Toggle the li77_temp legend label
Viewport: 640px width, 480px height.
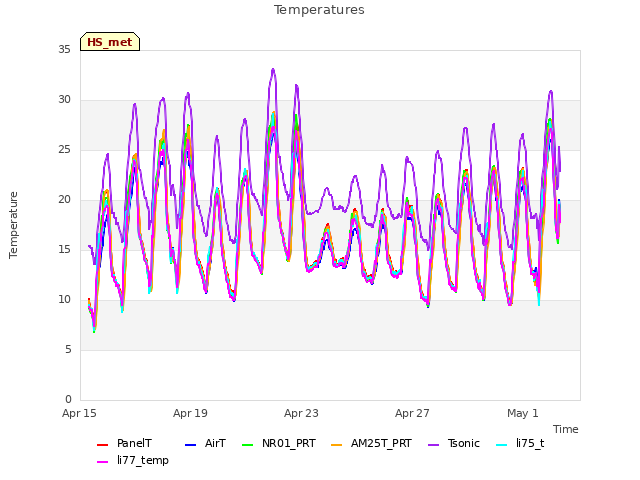click(x=142, y=460)
